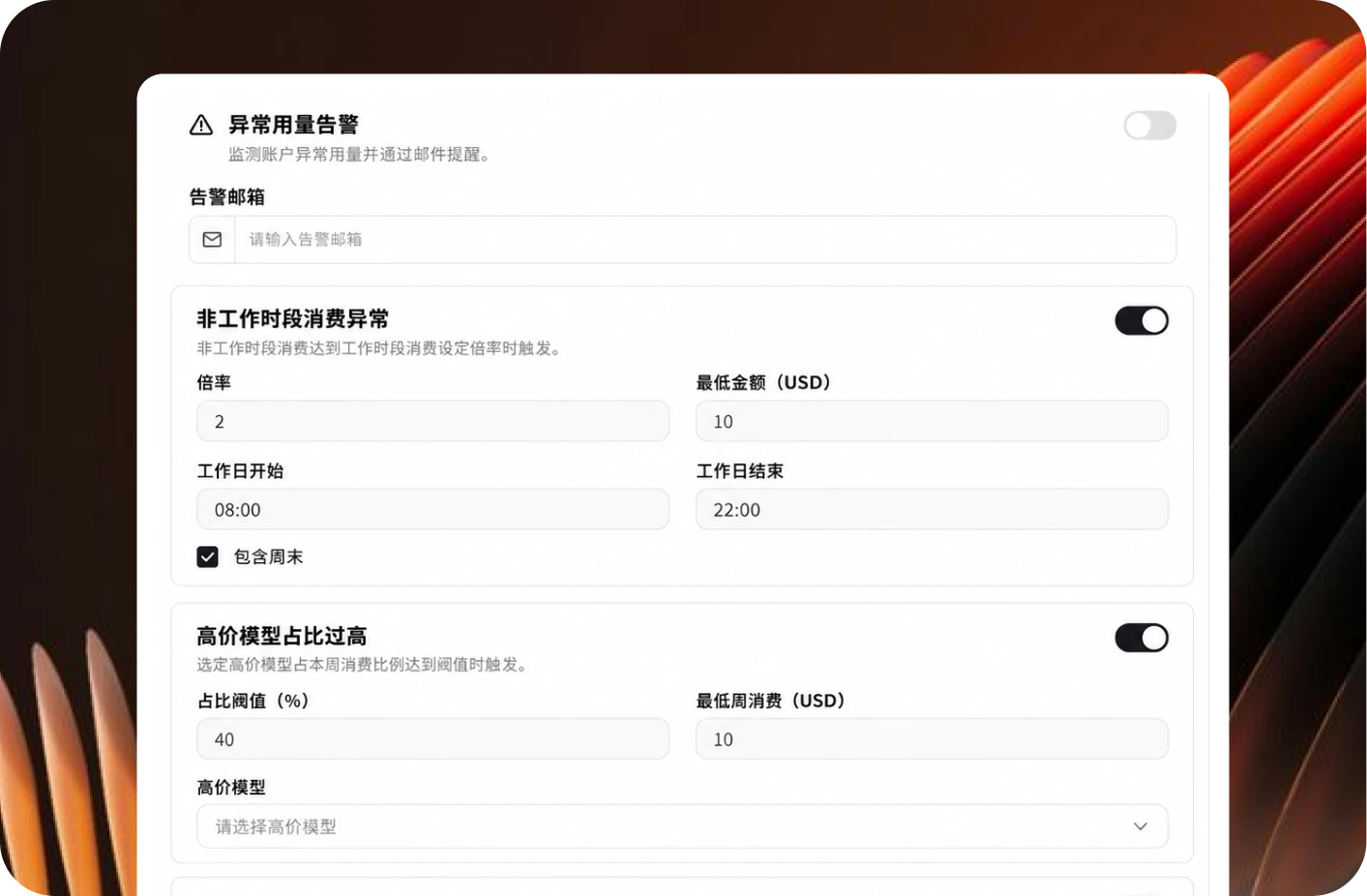Click the 非工作时段消费异常 section title

292,319
